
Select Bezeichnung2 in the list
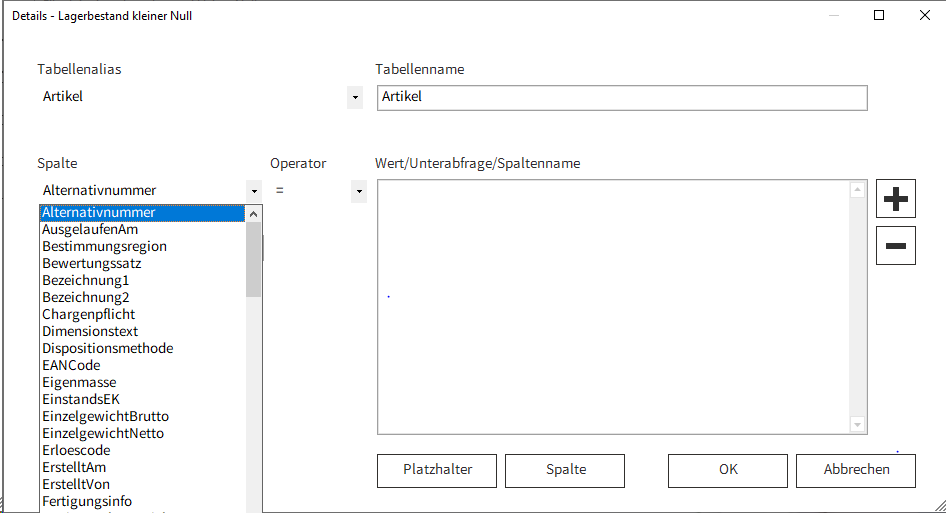[142, 298]
